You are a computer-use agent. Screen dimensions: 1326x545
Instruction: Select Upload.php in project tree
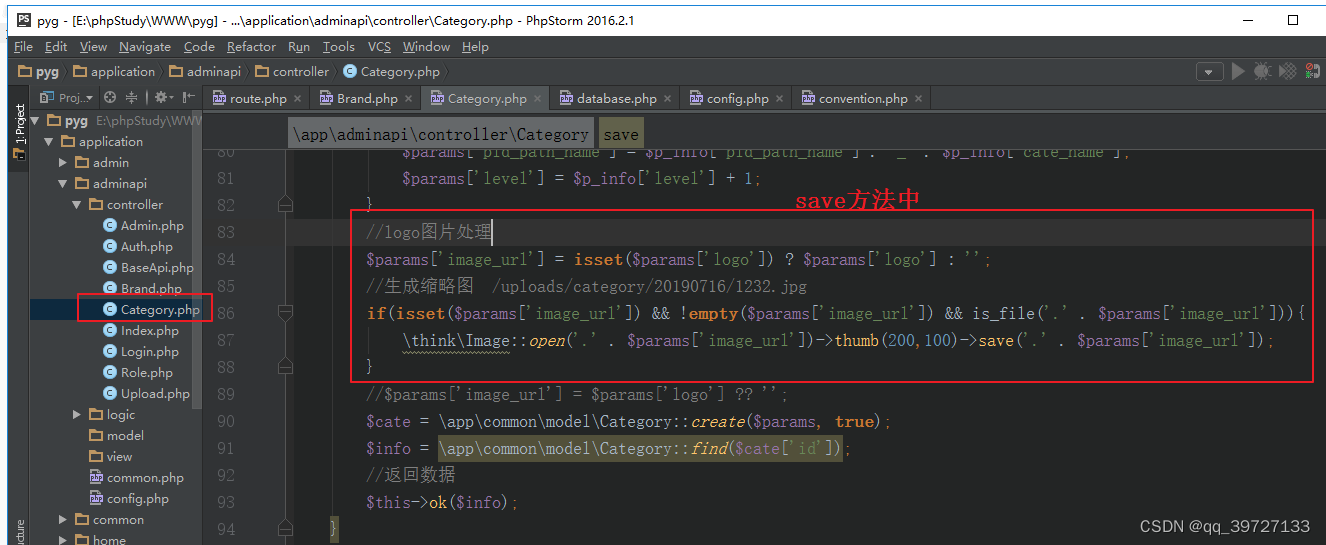pyautogui.click(x=146, y=393)
